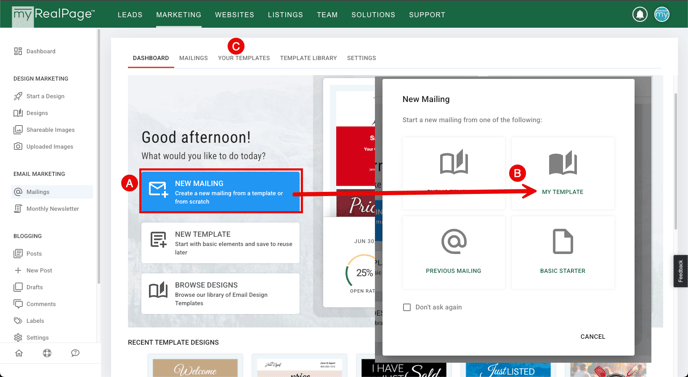
Task: Click the blogging Settings gear icon
Action: pos(18,338)
